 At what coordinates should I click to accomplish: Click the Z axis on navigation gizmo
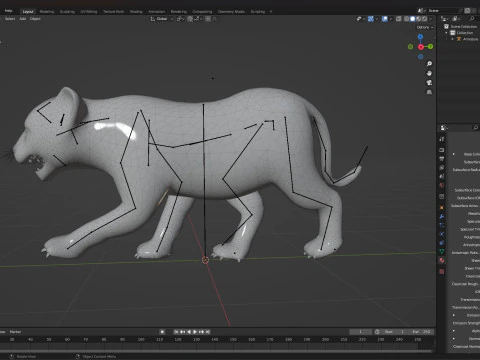tap(420, 37)
